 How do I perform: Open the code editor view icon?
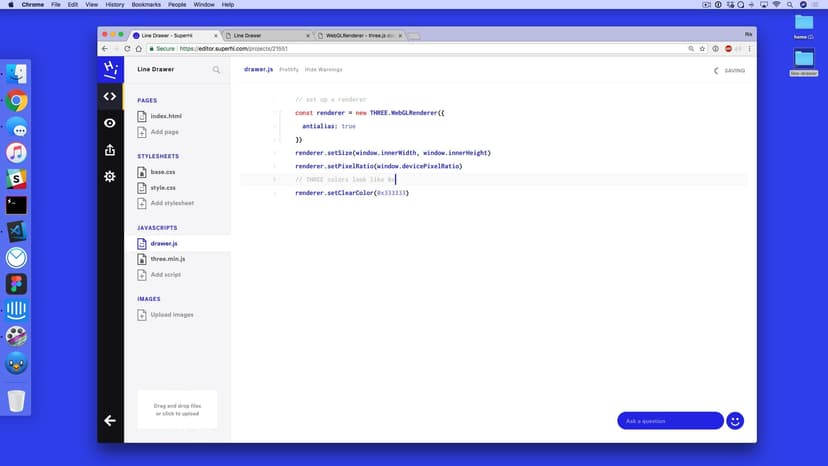[110, 96]
